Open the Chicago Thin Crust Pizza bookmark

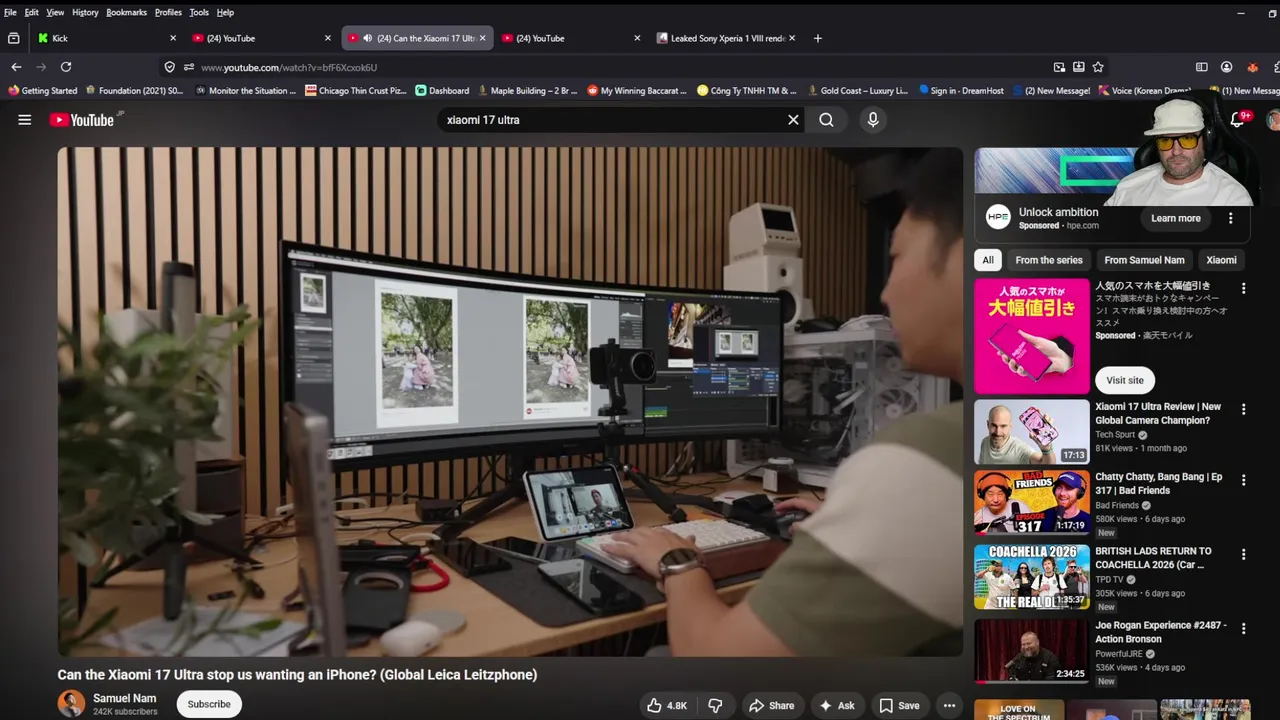[356, 90]
